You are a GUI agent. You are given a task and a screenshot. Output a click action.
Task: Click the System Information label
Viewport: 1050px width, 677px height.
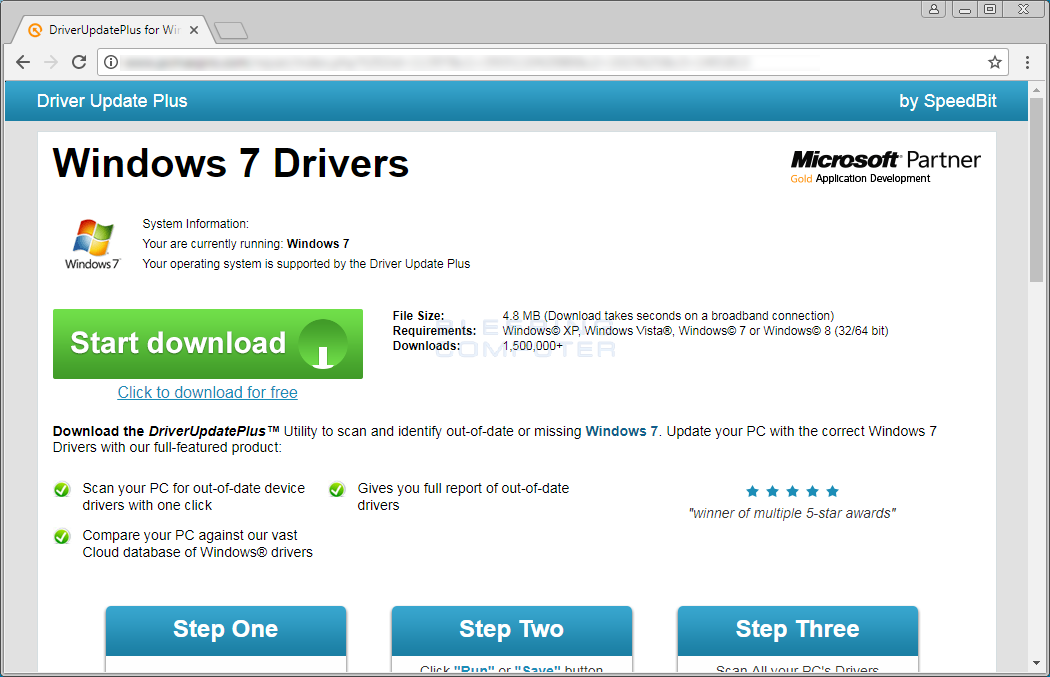pyautogui.click(x=196, y=224)
